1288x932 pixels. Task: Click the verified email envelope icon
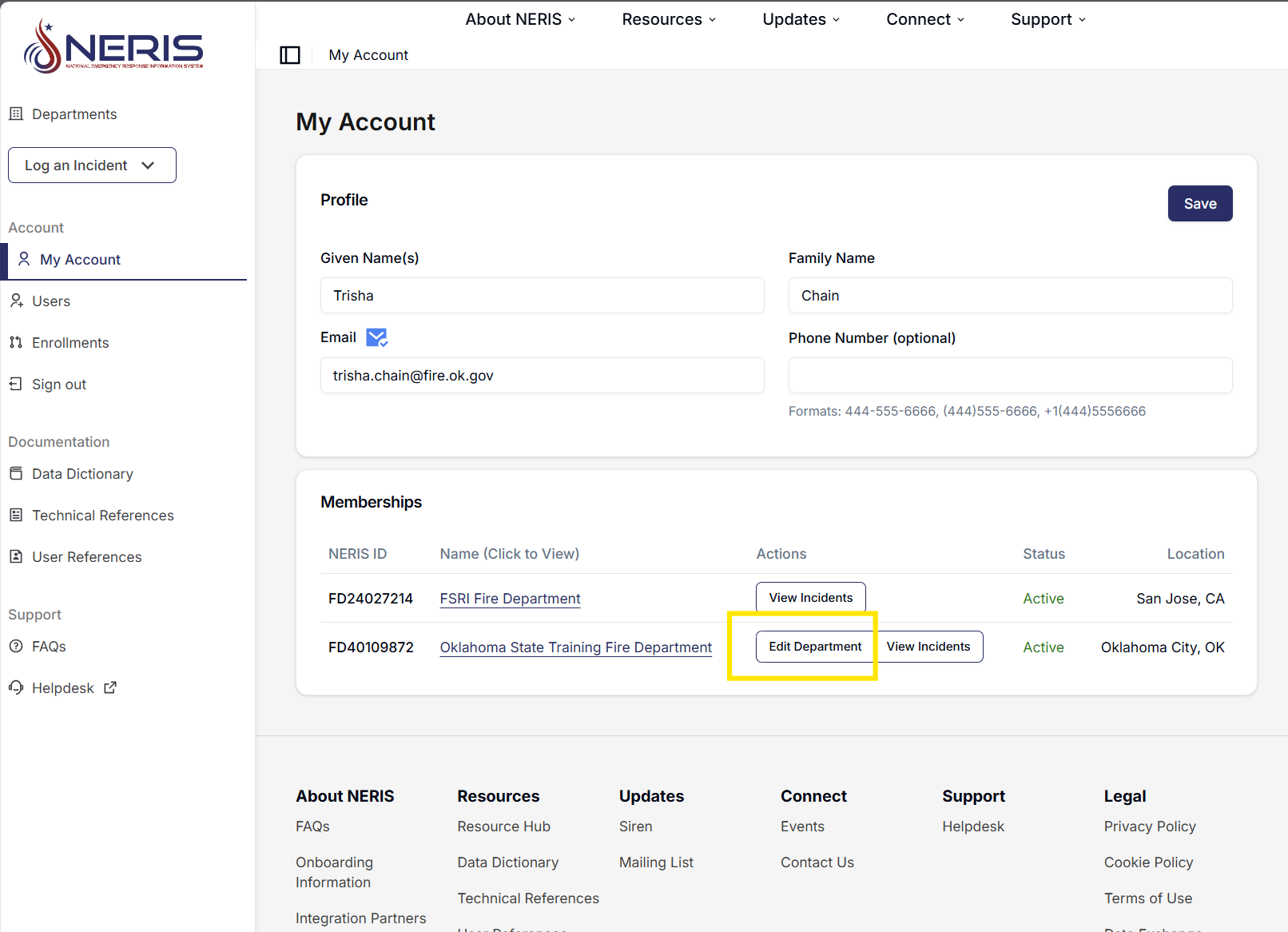click(376, 337)
